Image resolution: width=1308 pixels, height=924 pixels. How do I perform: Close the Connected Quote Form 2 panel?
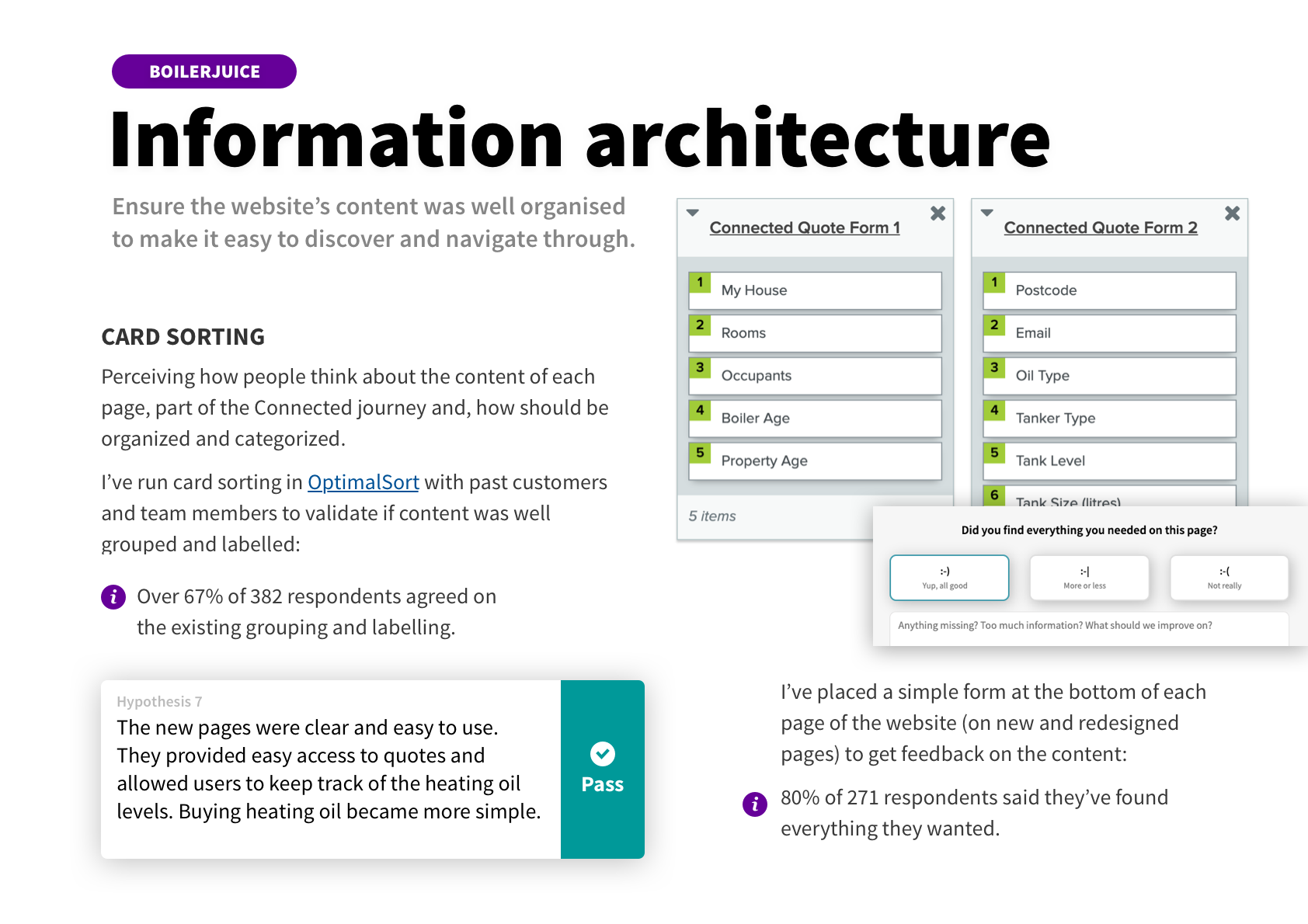[1232, 213]
